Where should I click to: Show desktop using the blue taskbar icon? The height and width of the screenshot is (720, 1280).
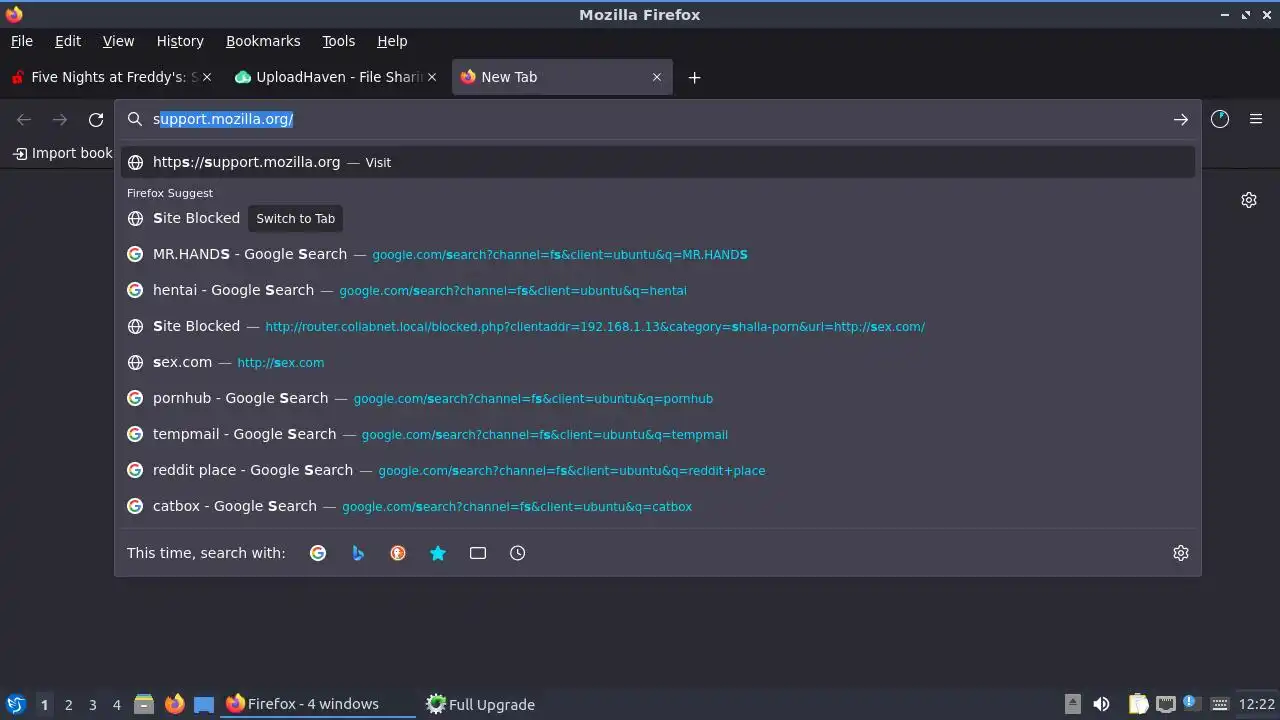point(204,704)
